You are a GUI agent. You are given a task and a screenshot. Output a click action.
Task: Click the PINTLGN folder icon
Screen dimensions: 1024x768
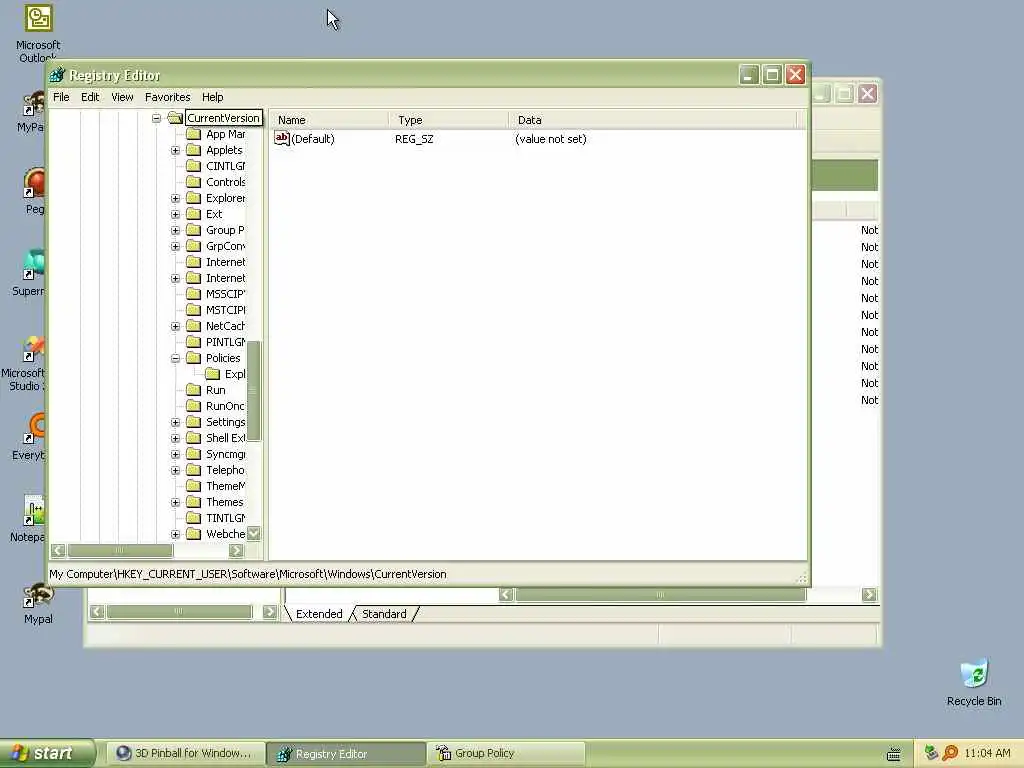tap(193, 342)
